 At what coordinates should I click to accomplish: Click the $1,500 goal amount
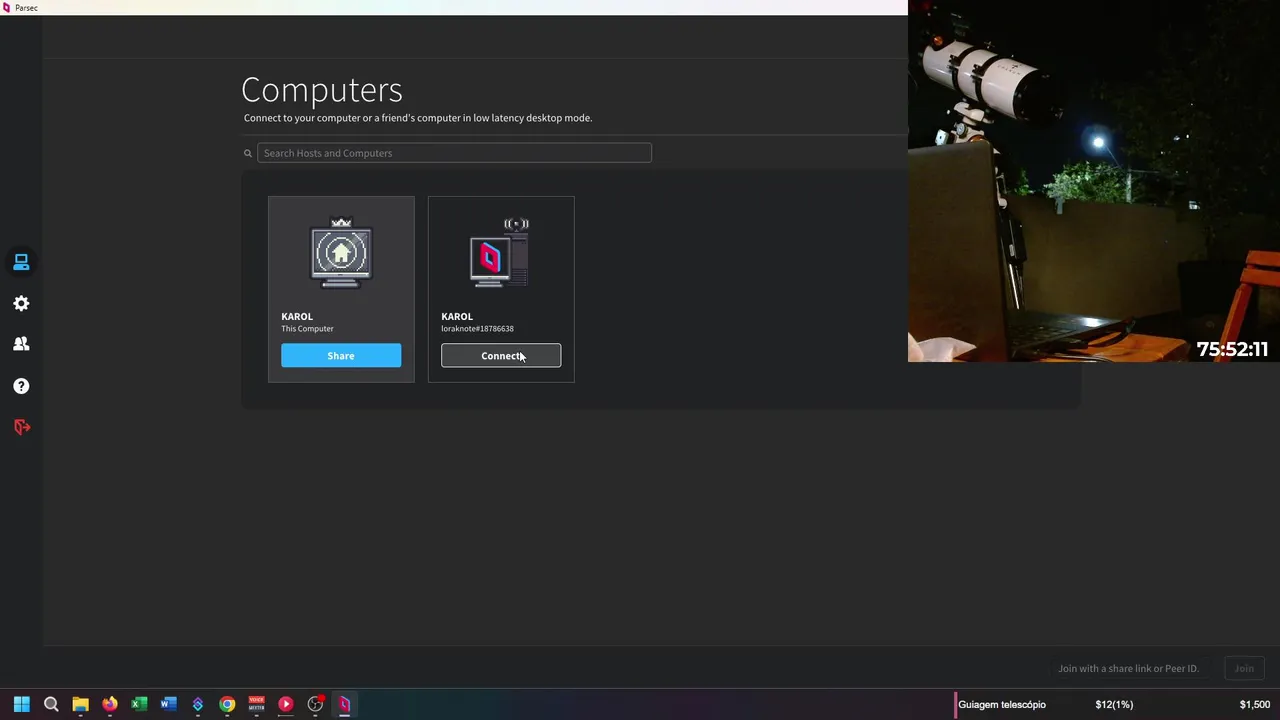click(1255, 705)
